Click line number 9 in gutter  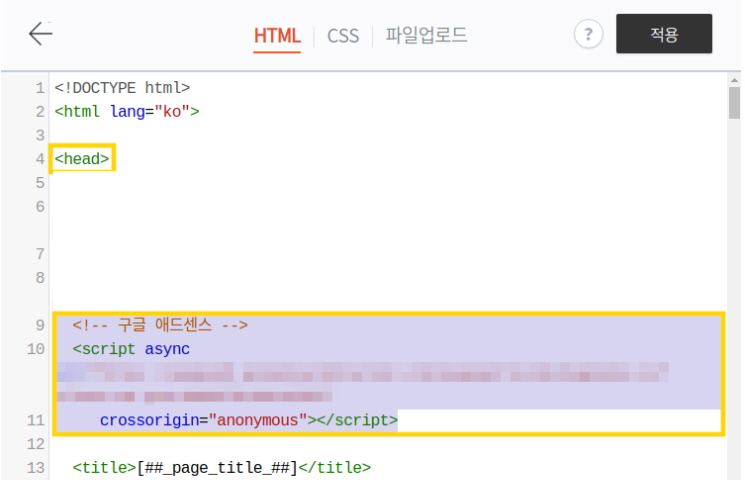tap(40, 326)
